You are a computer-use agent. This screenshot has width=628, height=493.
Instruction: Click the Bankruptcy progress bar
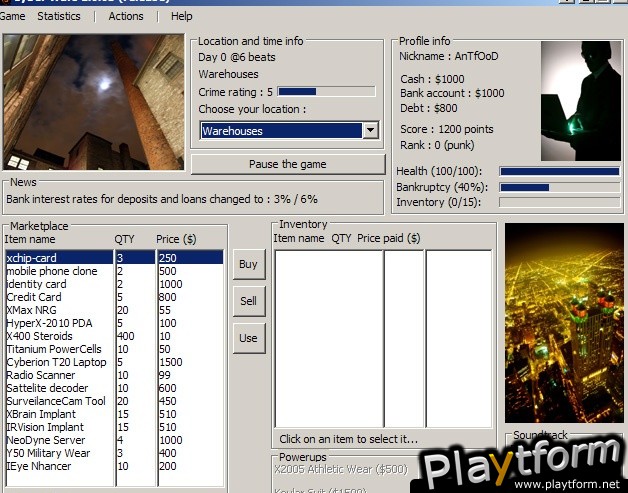[560, 187]
